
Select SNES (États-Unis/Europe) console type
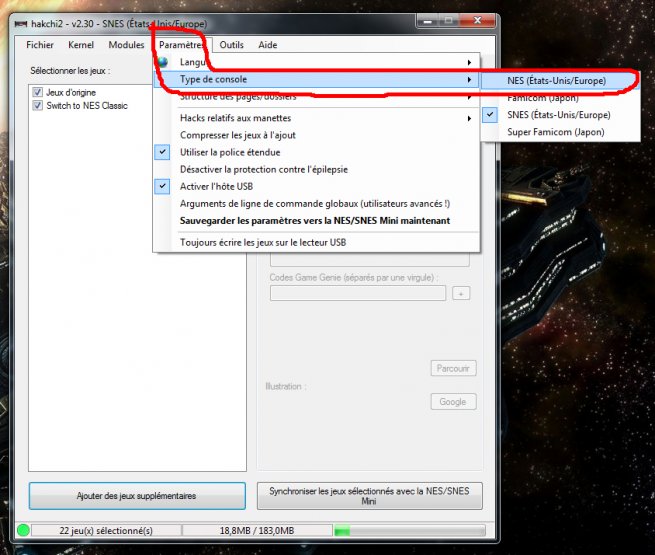(561, 115)
